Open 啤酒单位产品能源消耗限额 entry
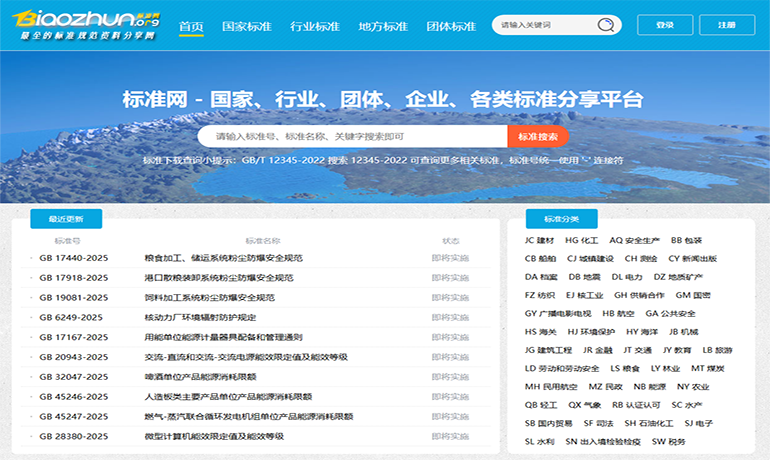 pos(200,377)
